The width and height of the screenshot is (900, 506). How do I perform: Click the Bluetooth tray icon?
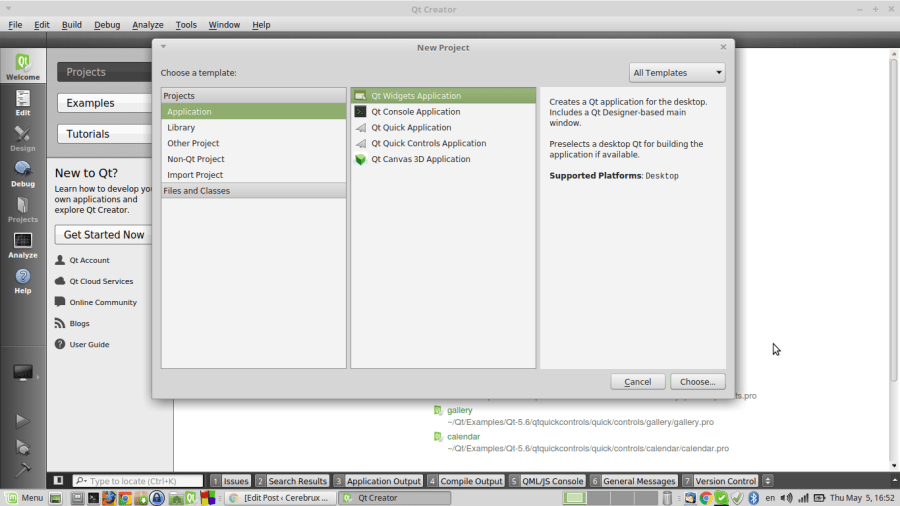coord(754,498)
